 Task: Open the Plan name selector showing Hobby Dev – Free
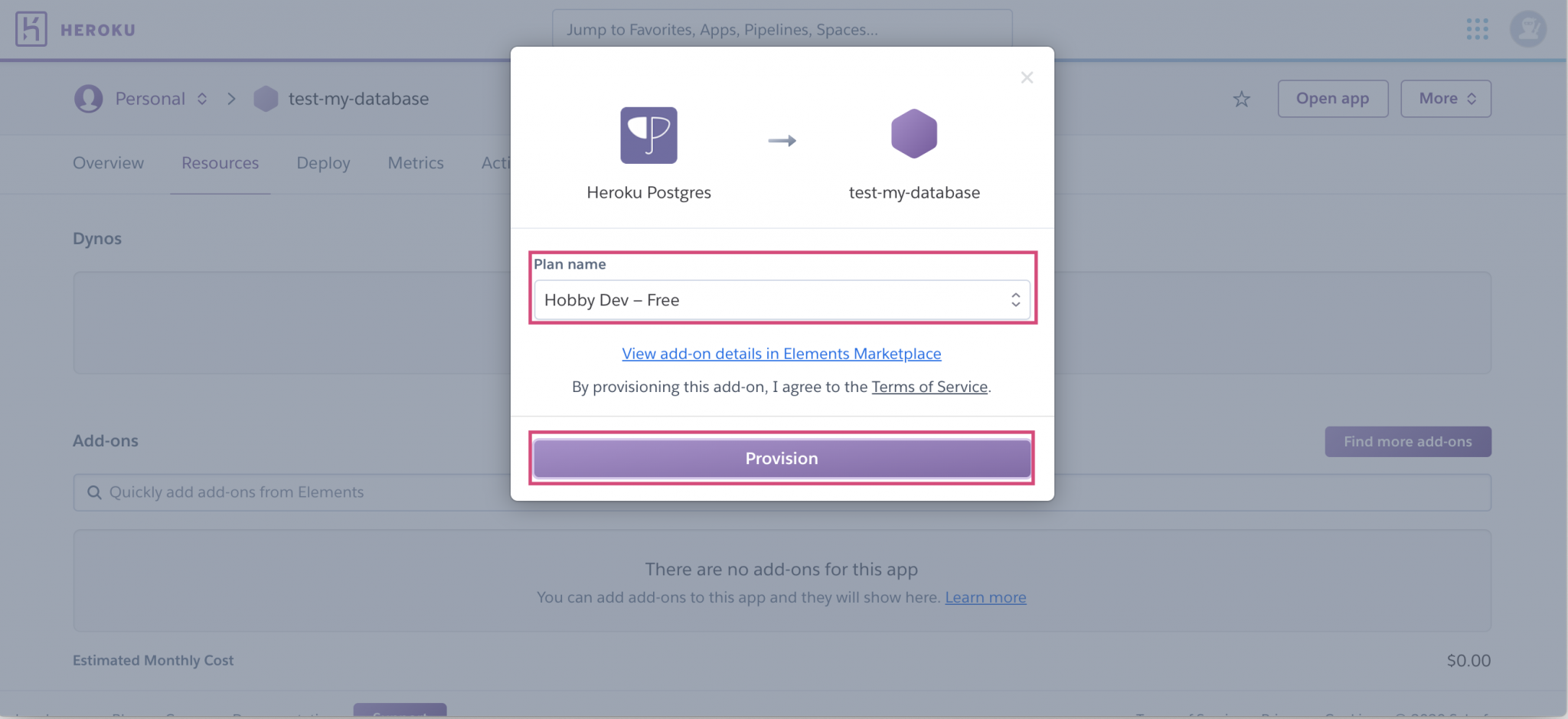tap(781, 299)
